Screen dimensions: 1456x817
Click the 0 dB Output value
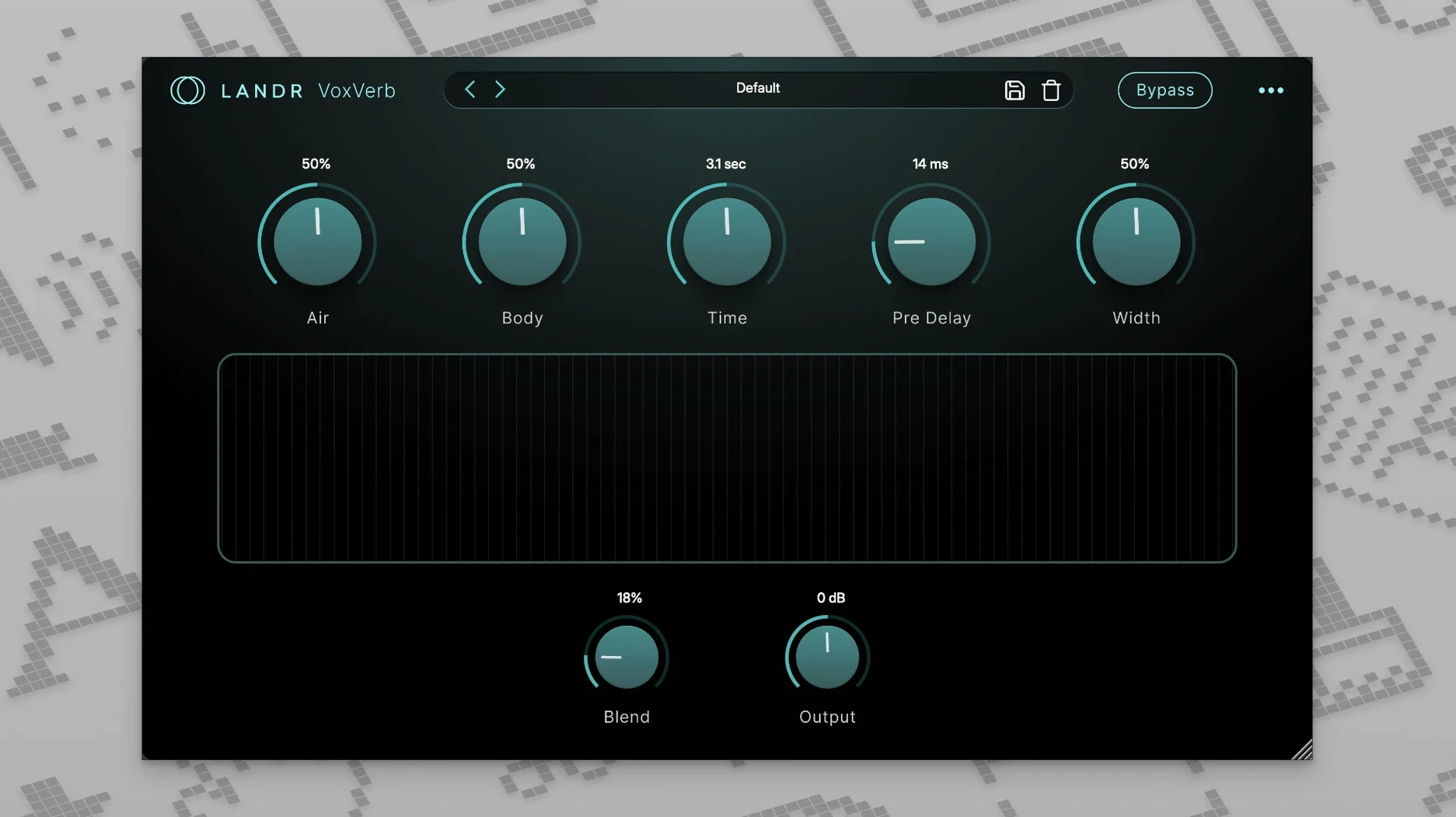831,598
